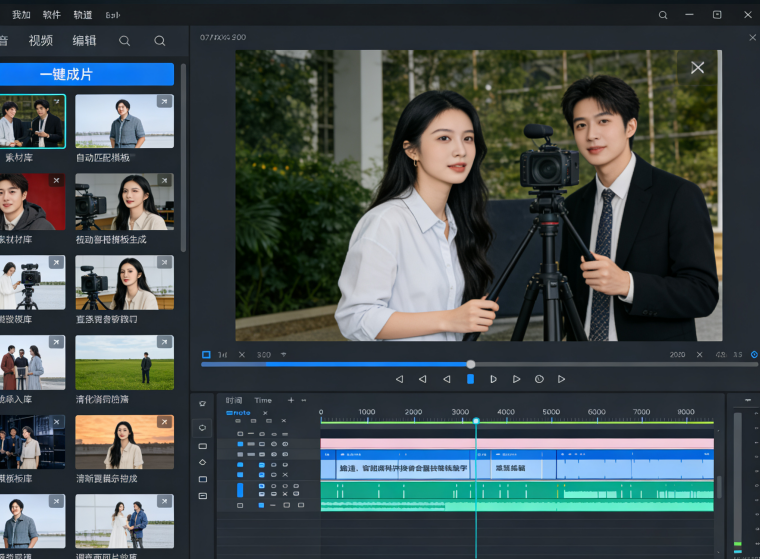Click the search magnifier in the title bar
The image size is (760, 559).
tap(663, 15)
